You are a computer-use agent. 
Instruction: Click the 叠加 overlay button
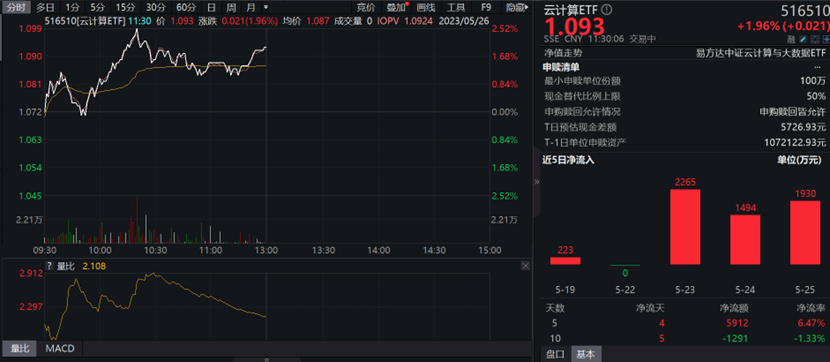click(396, 7)
